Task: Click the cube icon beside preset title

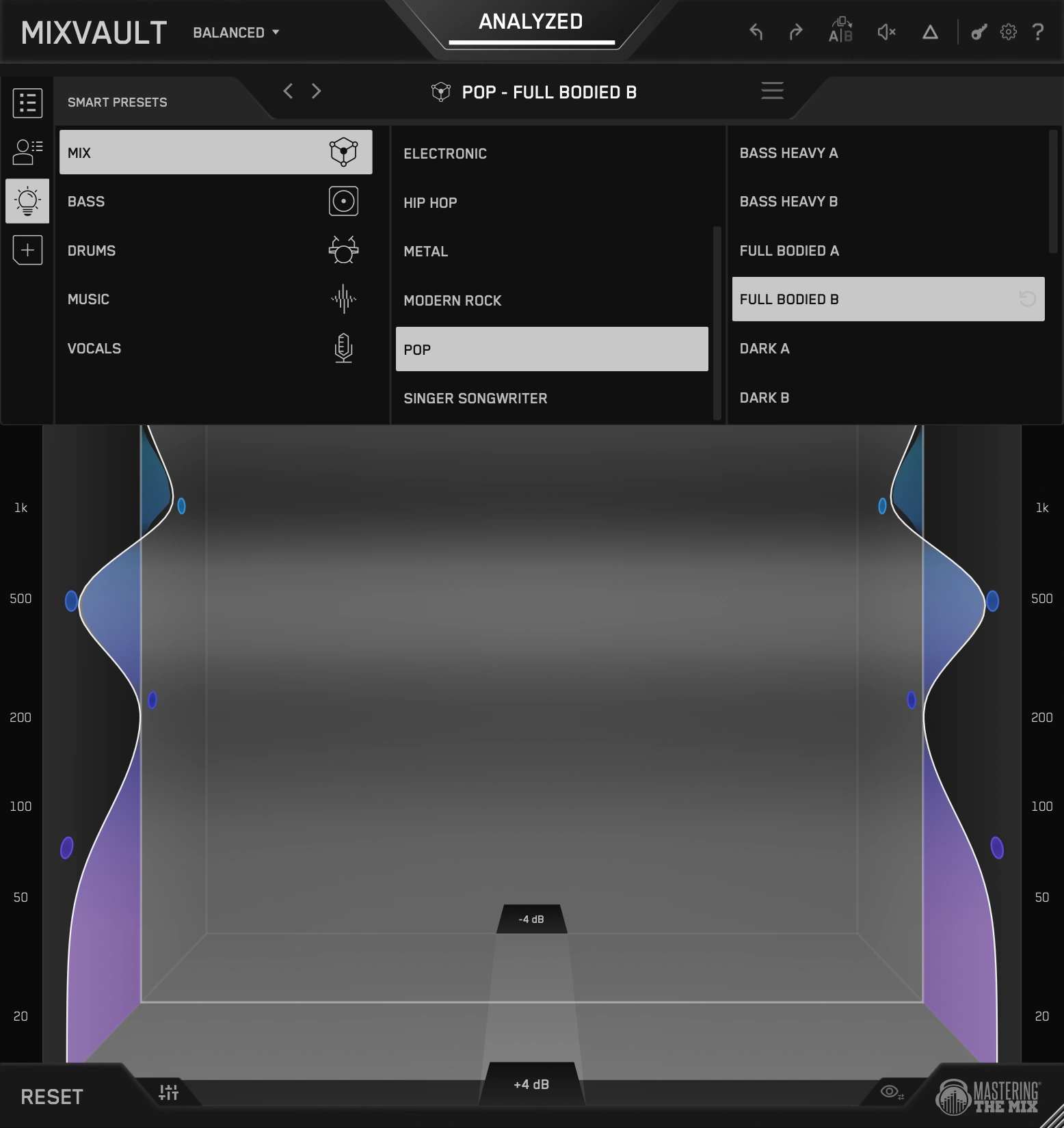Action: (441, 92)
